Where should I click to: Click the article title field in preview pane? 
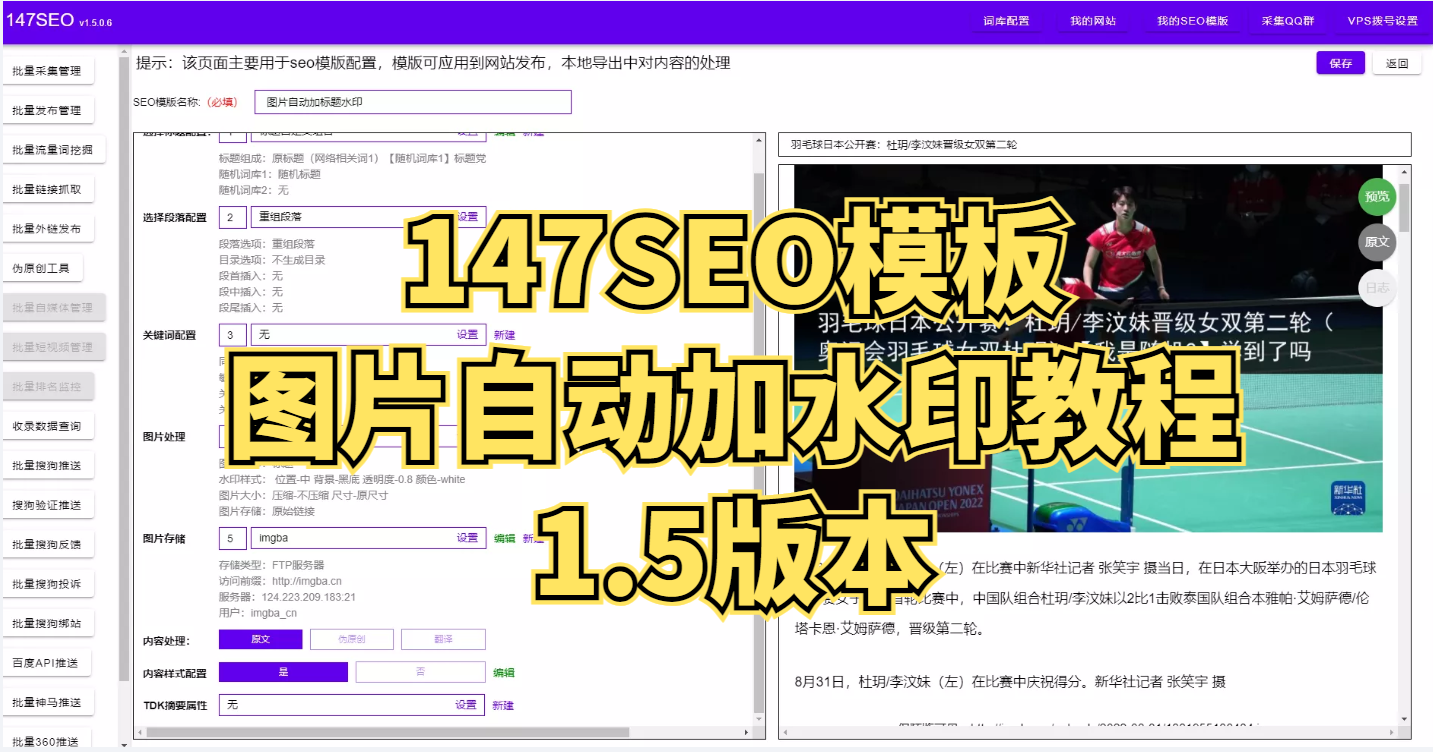[x=1095, y=145]
